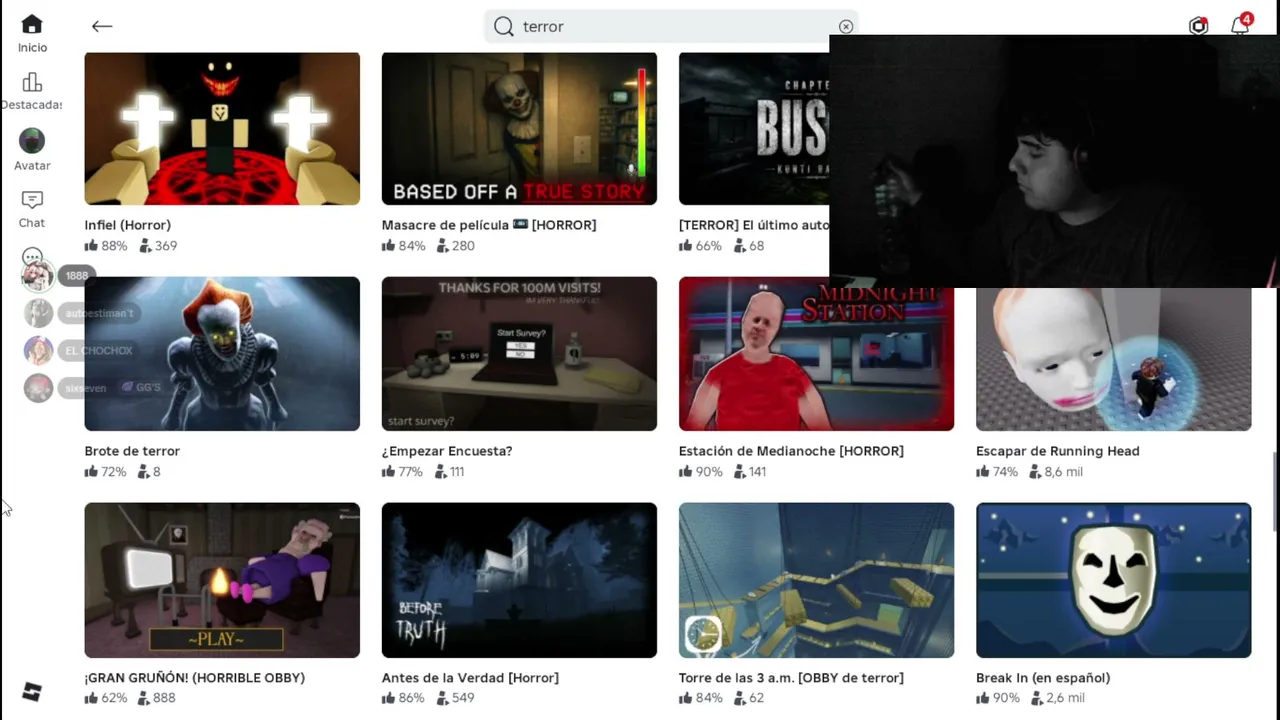Click 'Masacre de película [HORROR]' title
1280x720 pixels.
[x=489, y=225]
